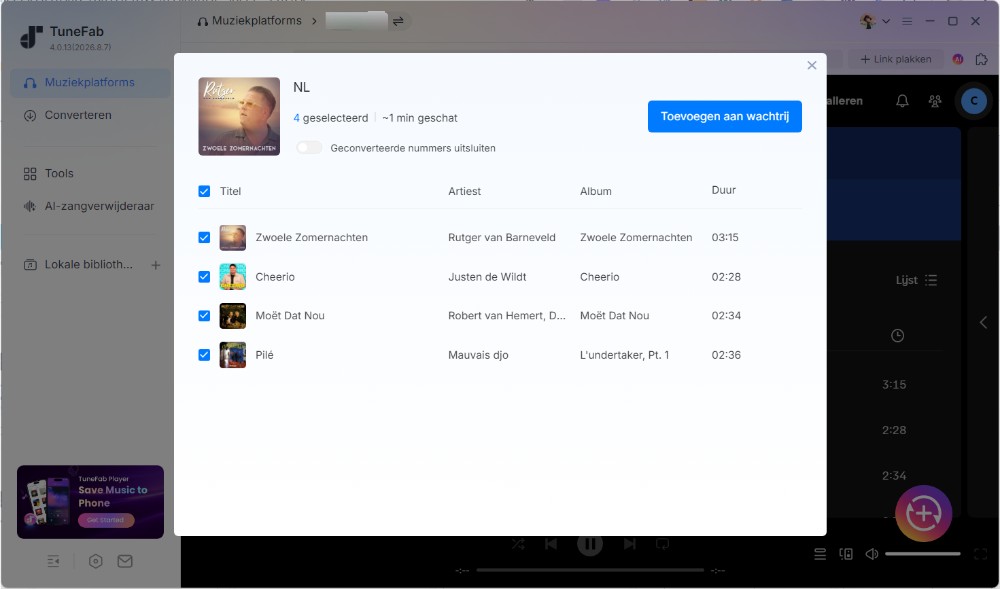Uncheck the Cheerio track checkbox
Viewport: 1000px width, 589px height.
(204, 277)
